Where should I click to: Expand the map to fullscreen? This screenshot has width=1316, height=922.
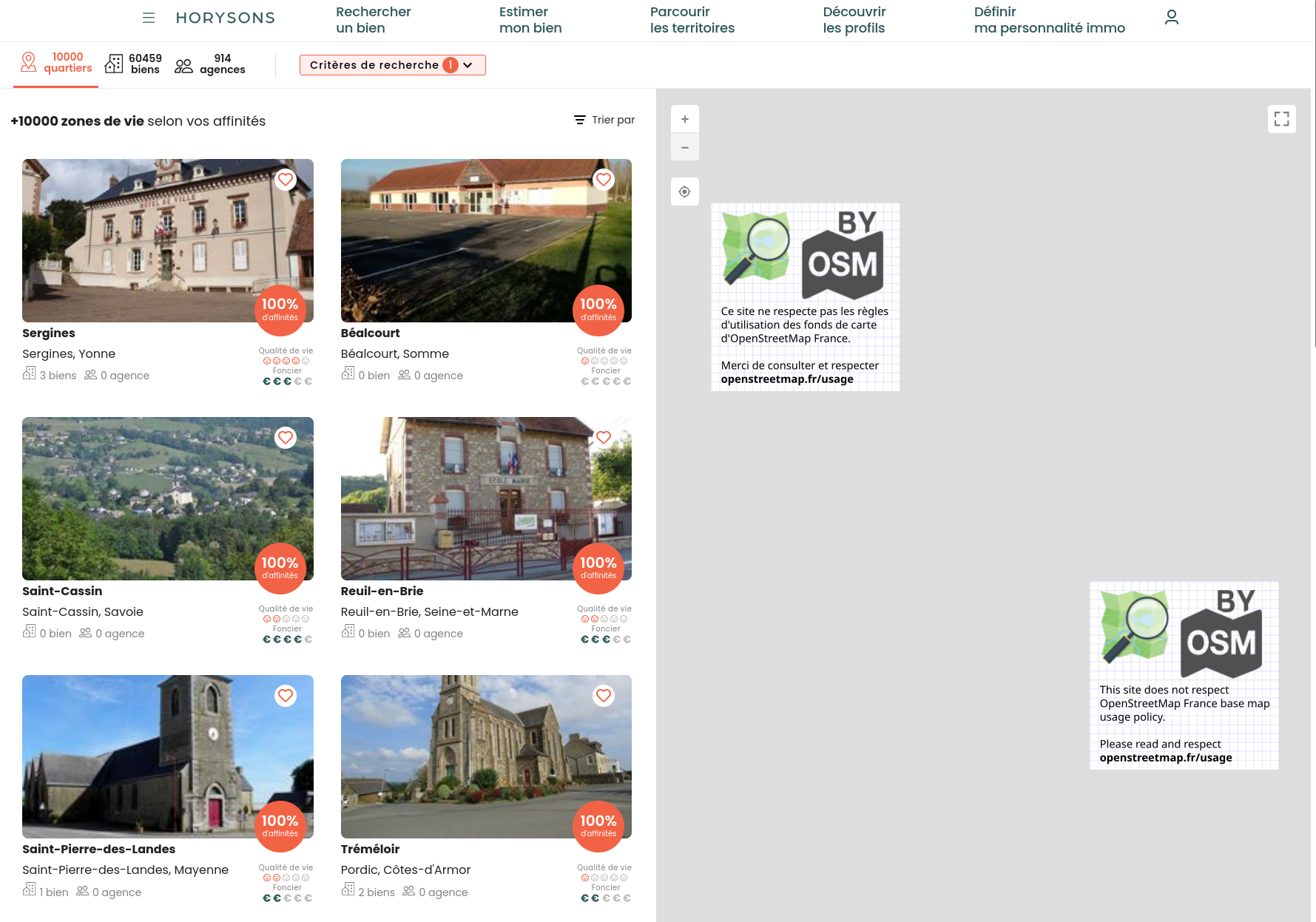(x=1281, y=119)
